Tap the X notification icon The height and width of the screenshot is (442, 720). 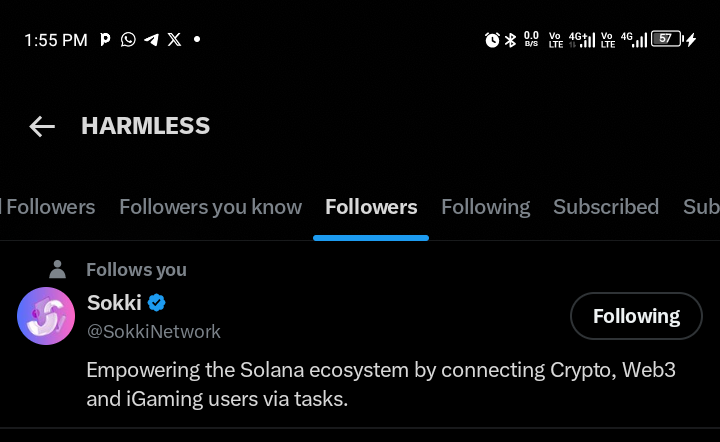coord(174,39)
